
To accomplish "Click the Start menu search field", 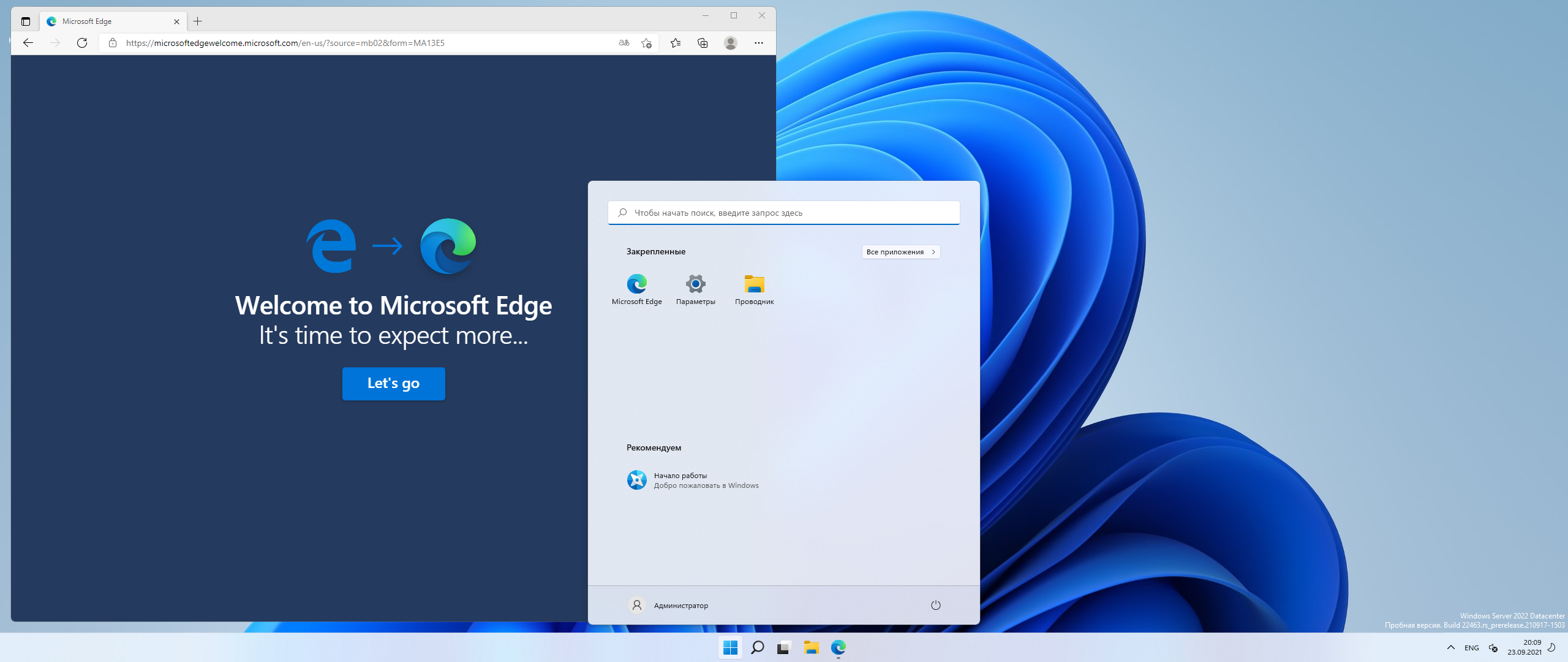I will pos(784,213).
